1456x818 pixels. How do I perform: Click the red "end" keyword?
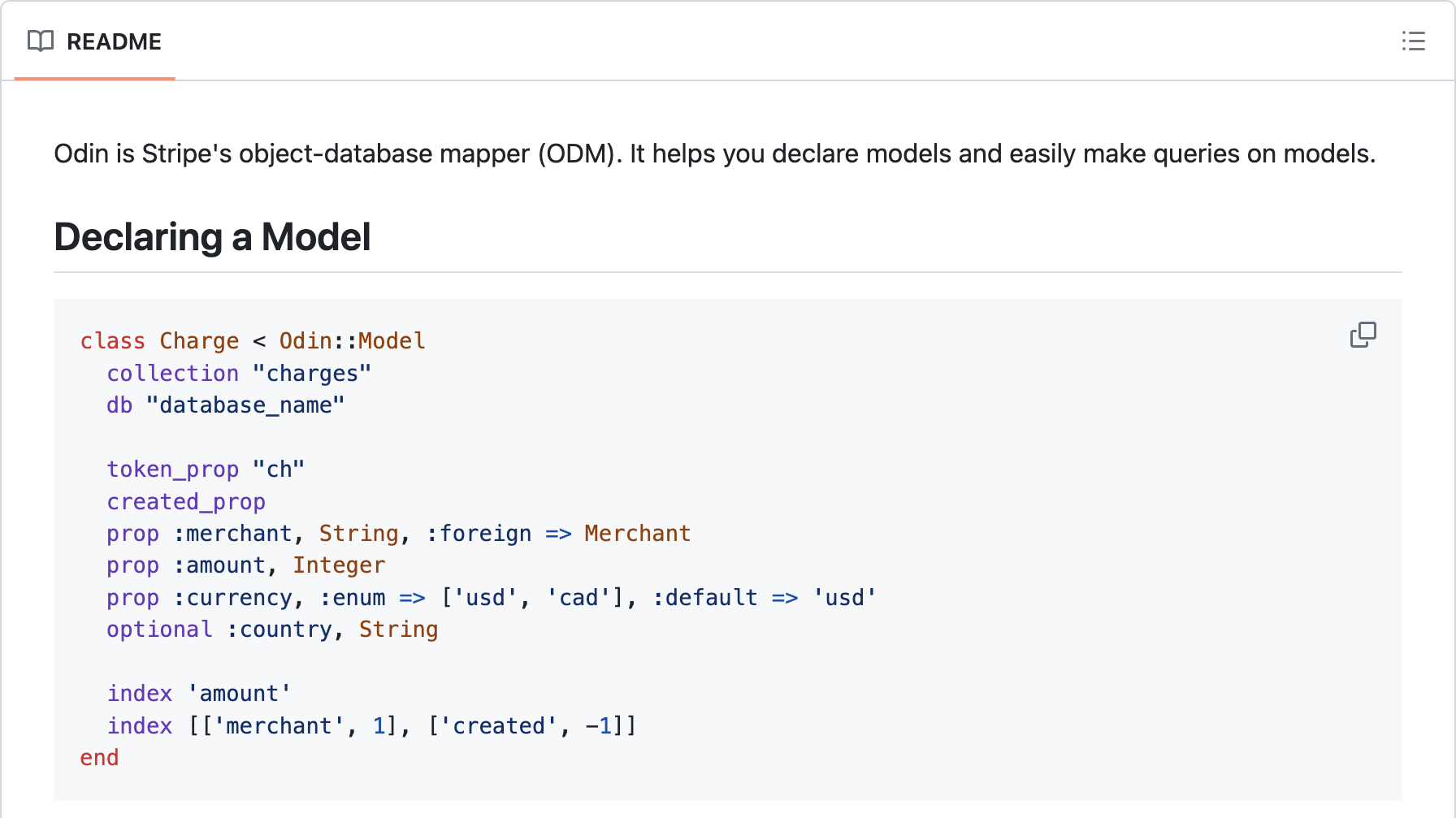[99, 758]
